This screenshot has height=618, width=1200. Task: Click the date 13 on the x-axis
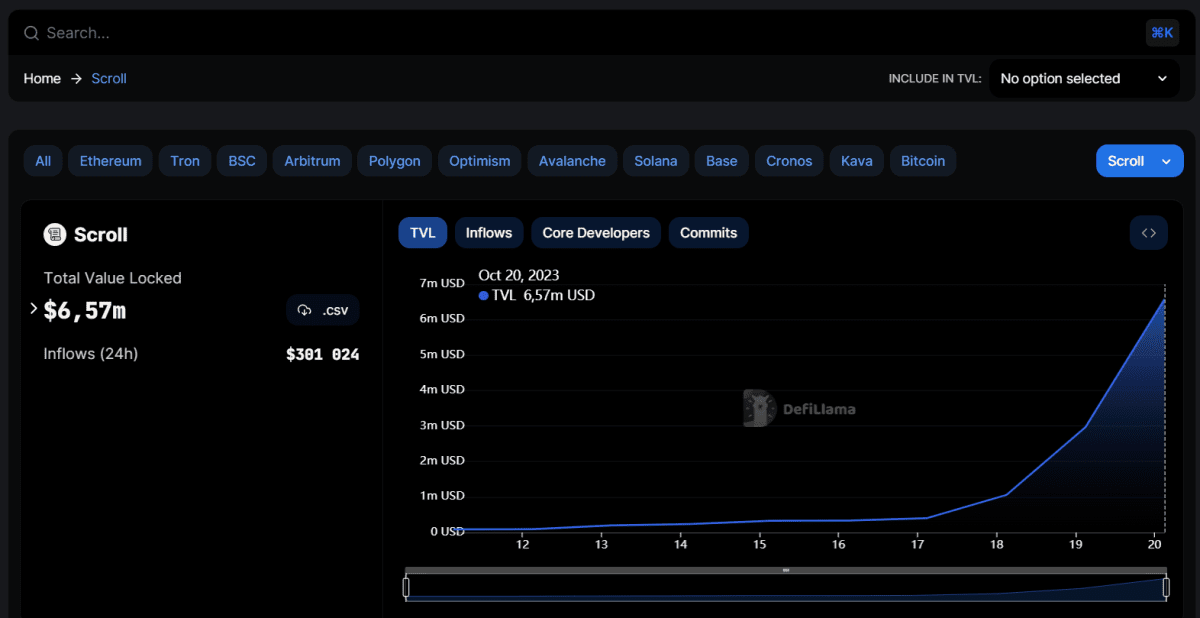pyautogui.click(x=601, y=545)
